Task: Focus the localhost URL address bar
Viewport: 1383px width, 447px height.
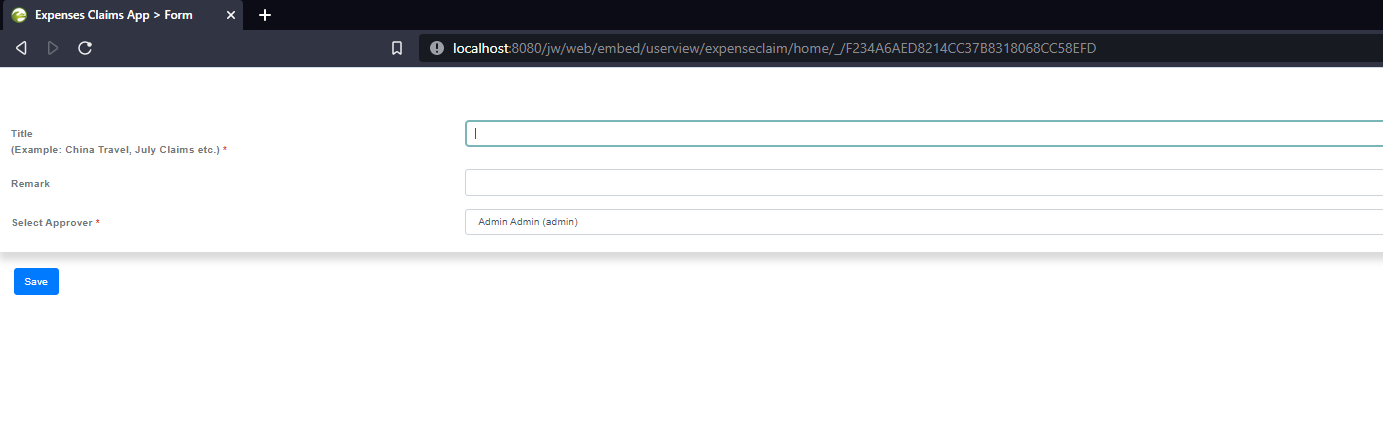Action: (780, 48)
